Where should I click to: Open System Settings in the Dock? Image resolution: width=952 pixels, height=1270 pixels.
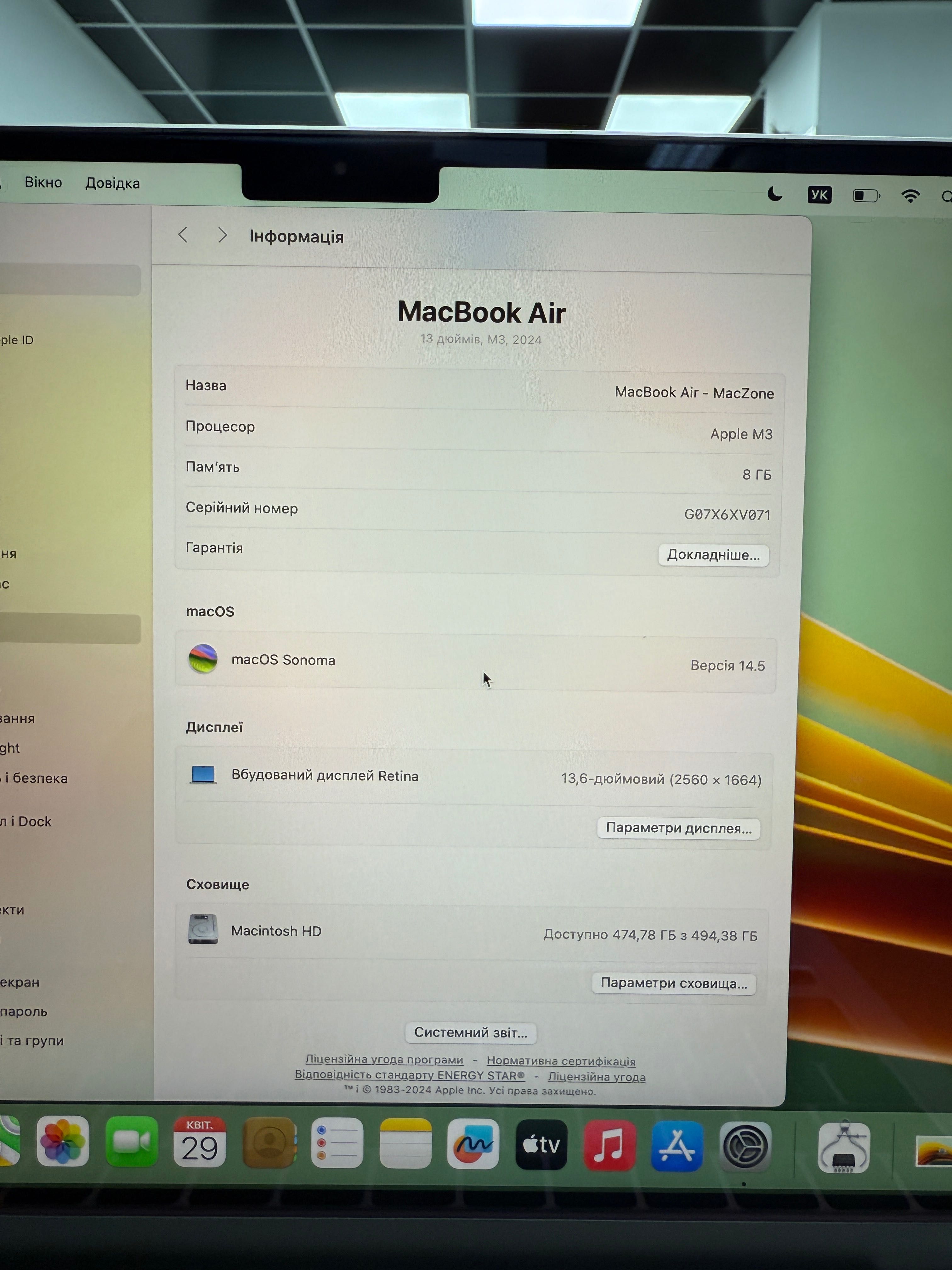745,1147
